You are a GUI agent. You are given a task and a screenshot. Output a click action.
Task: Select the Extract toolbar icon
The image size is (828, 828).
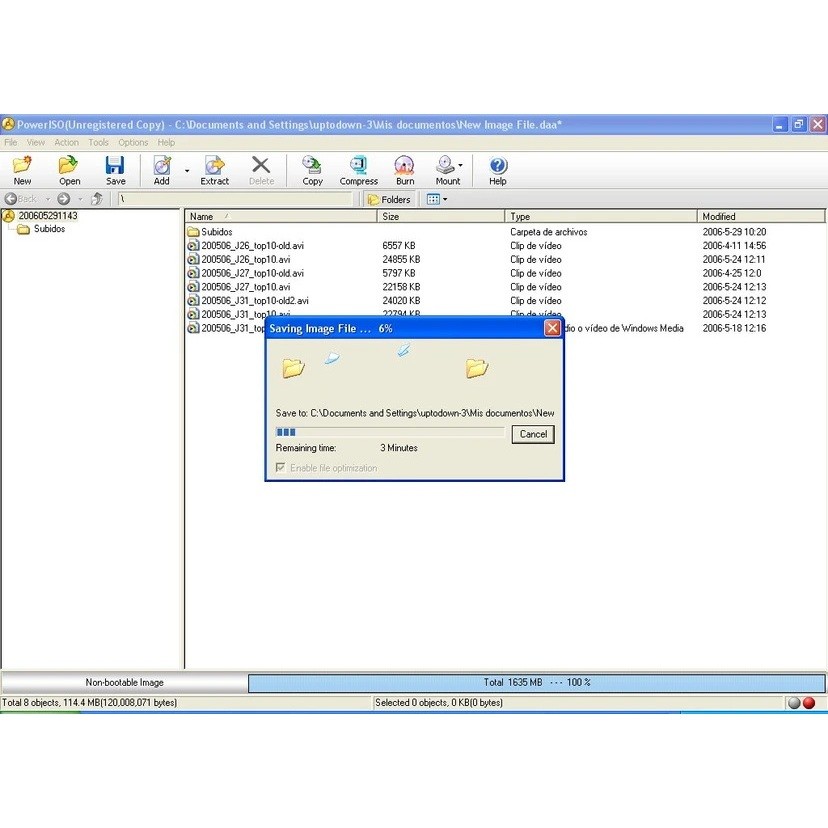(214, 170)
